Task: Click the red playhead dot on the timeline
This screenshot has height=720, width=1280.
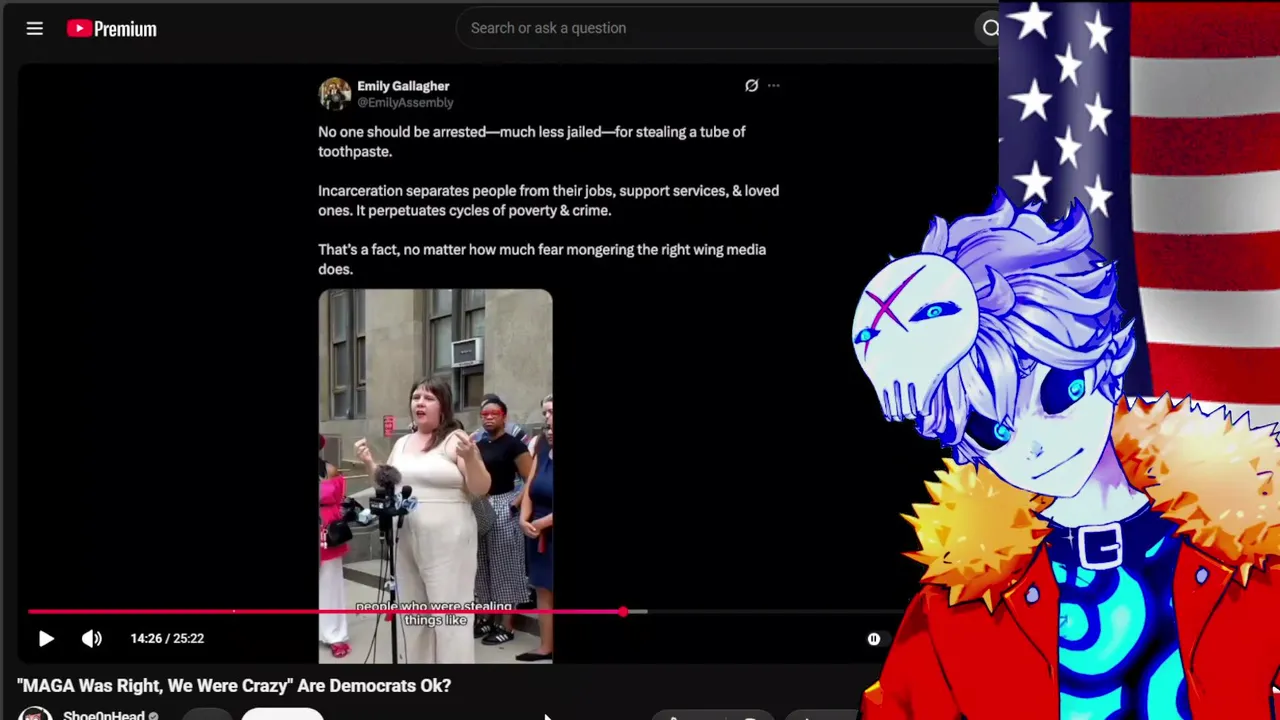Action: point(623,611)
